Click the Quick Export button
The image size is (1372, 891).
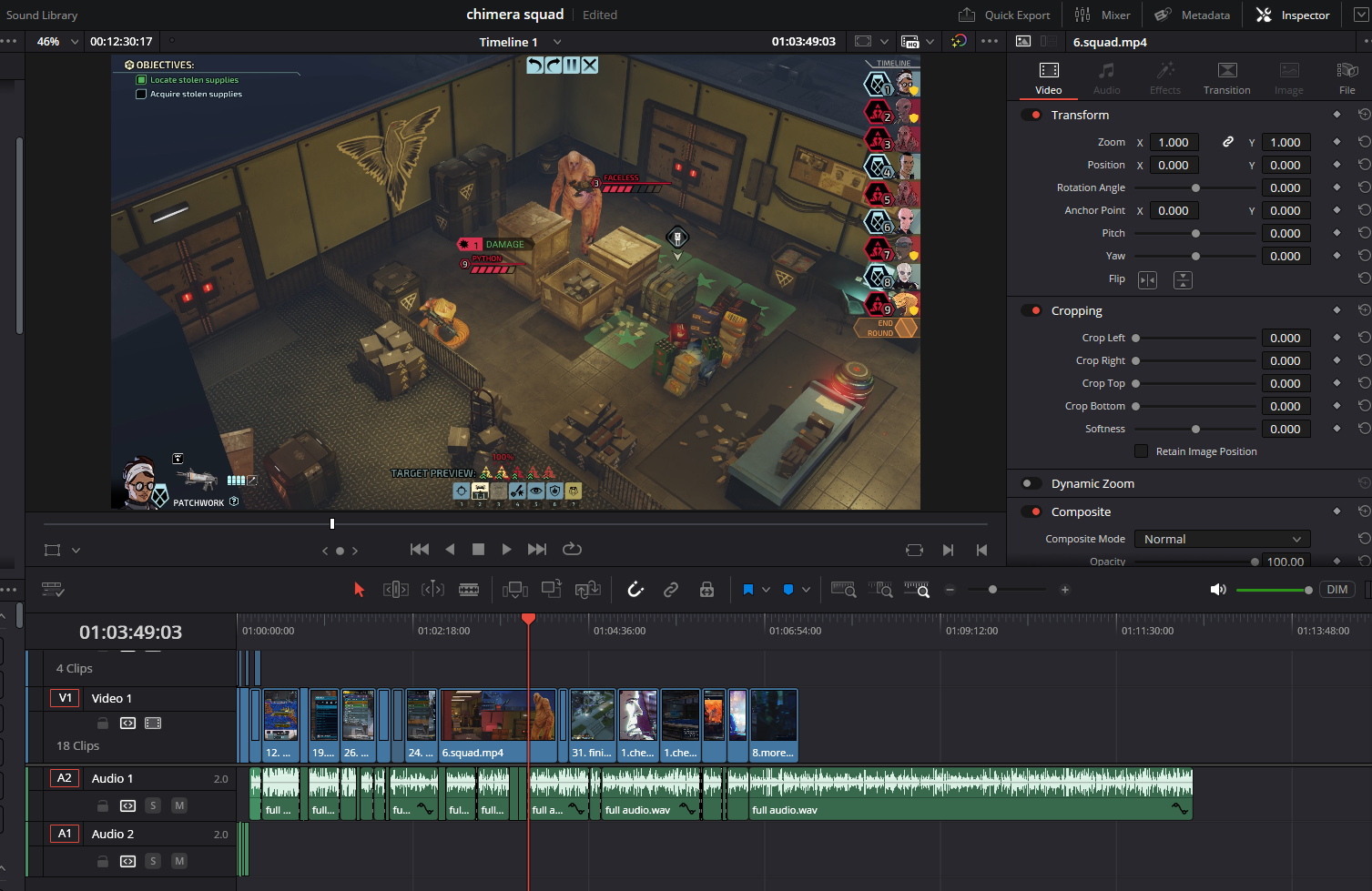[x=1004, y=15]
